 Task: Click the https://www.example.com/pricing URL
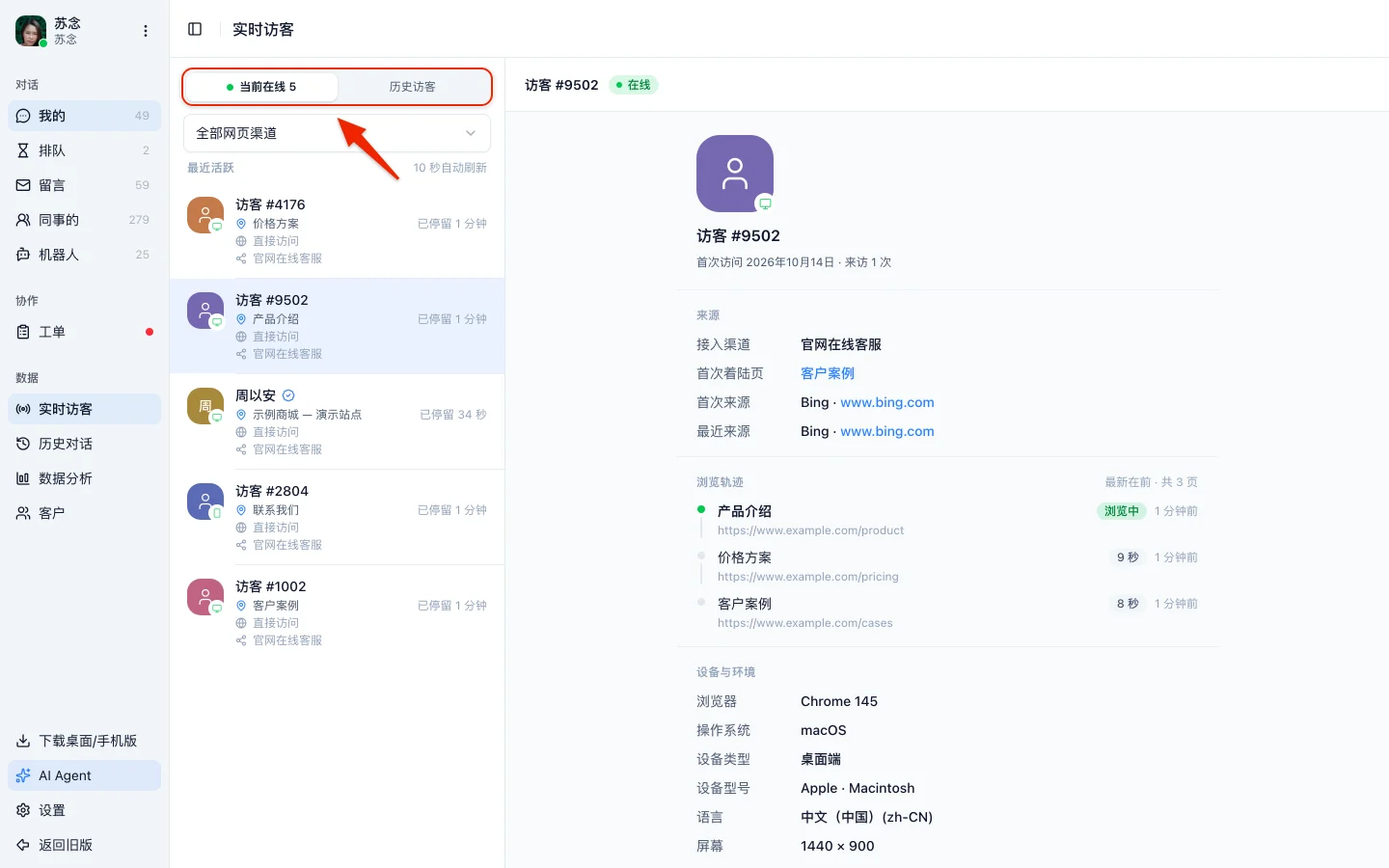pos(808,577)
